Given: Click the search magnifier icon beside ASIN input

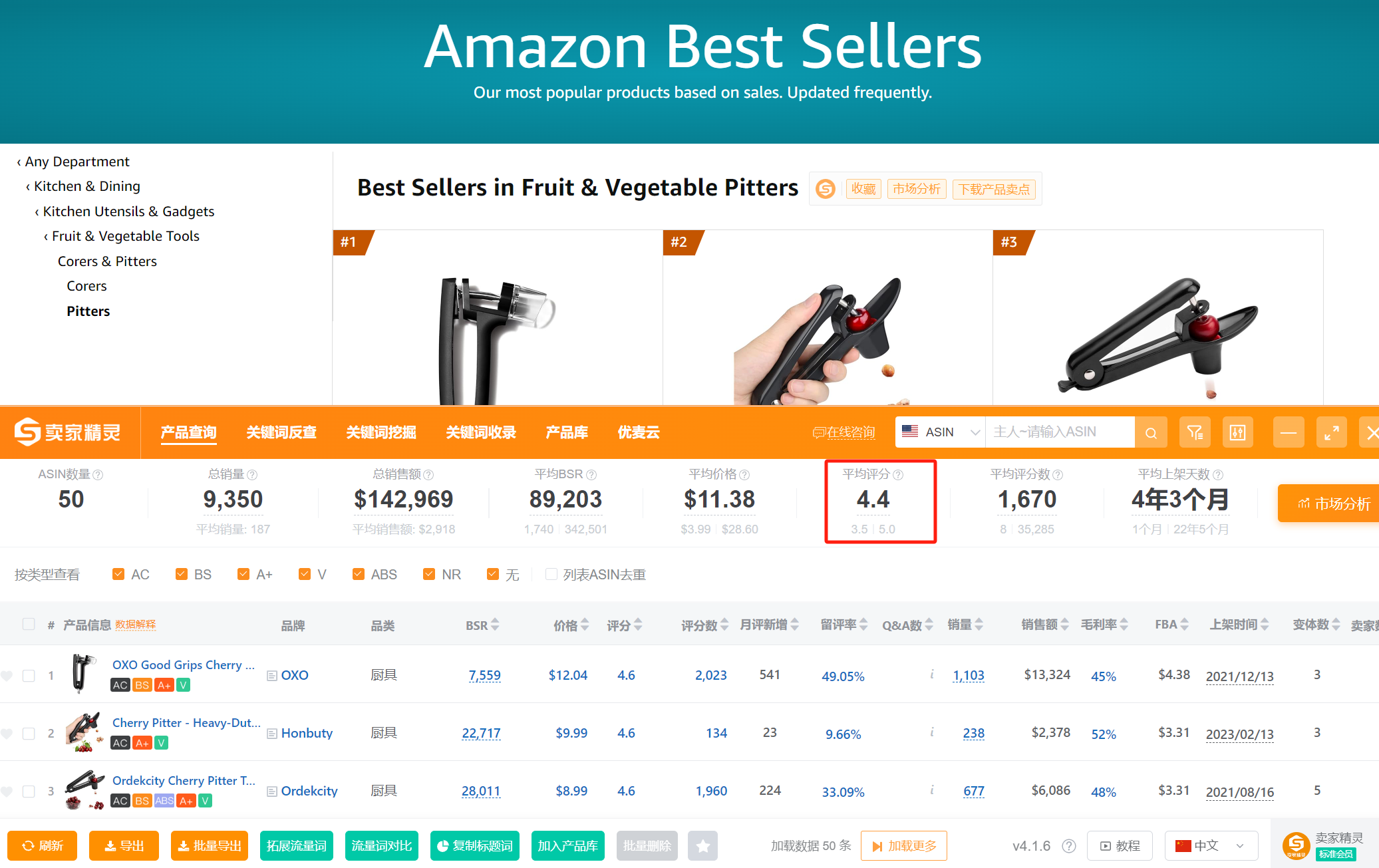Looking at the screenshot, I should pyautogui.click(x=1151, y=433).
